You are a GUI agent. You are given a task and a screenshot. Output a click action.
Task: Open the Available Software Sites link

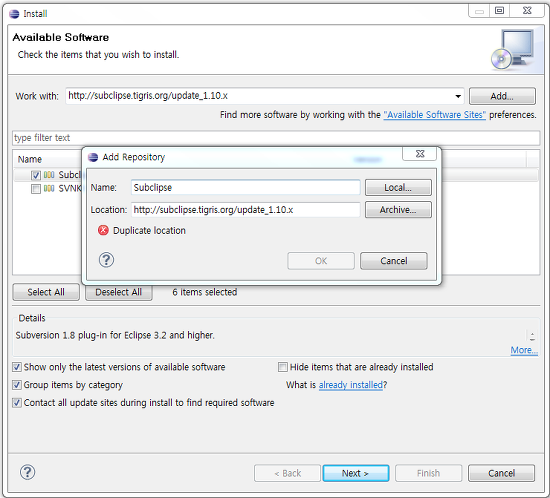point(435,115)
